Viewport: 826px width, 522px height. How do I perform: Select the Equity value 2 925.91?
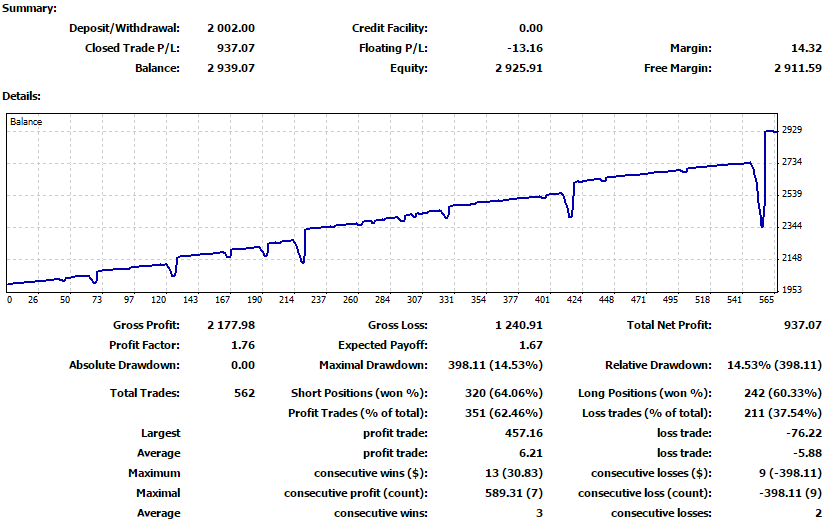point(518,68)
